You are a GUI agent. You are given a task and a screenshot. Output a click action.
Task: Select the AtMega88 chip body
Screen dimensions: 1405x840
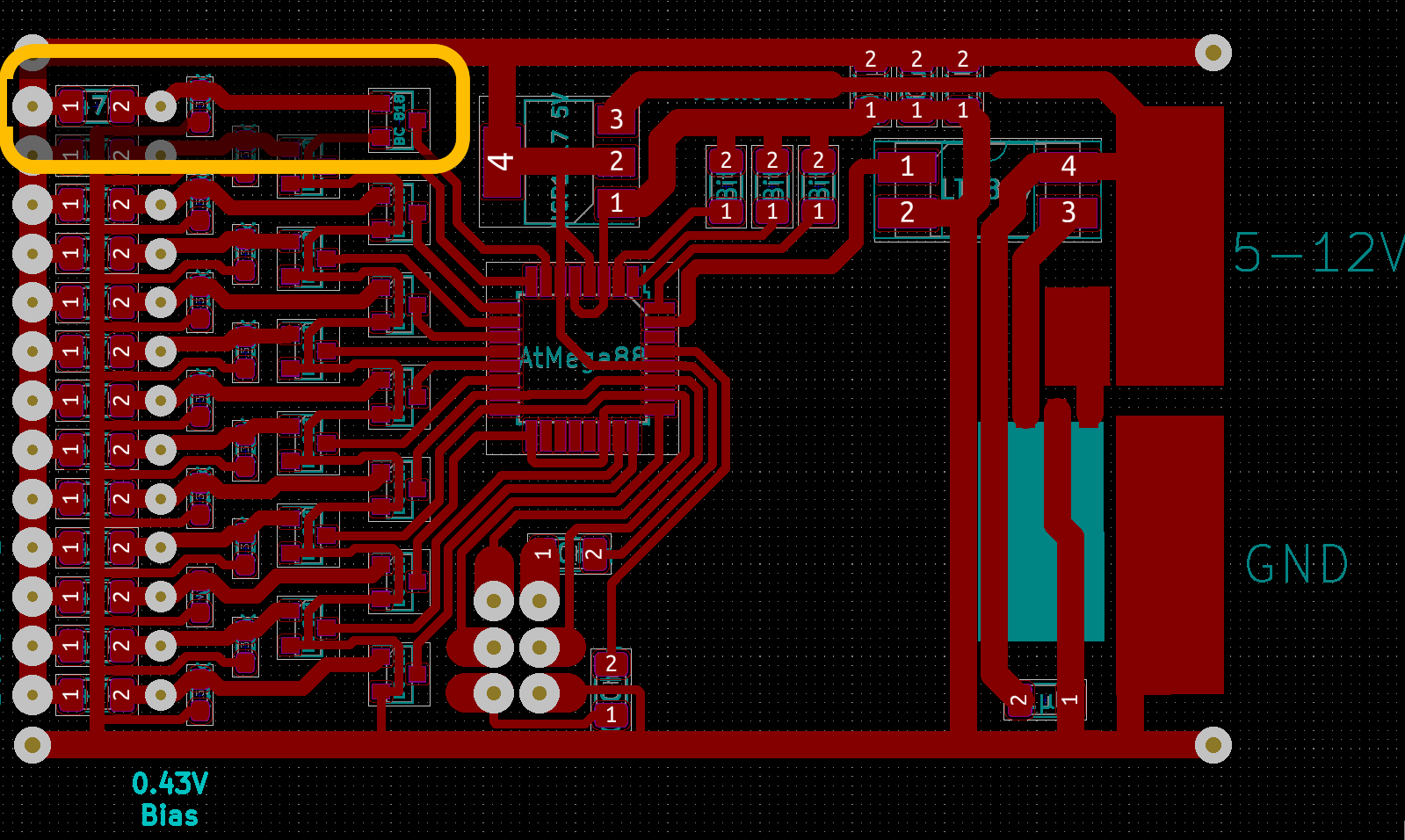click(x=583, y=358)
